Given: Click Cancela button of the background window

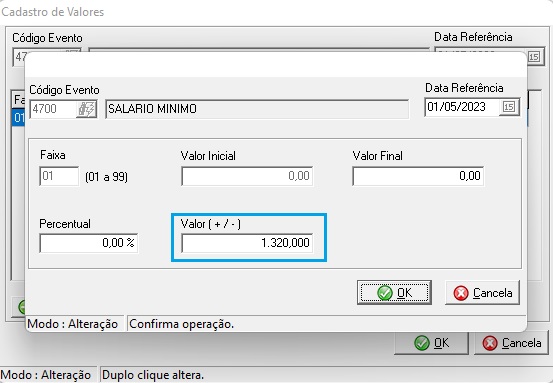Looking at the screenshot, I should pyautogui.click(x=511, y=342).
